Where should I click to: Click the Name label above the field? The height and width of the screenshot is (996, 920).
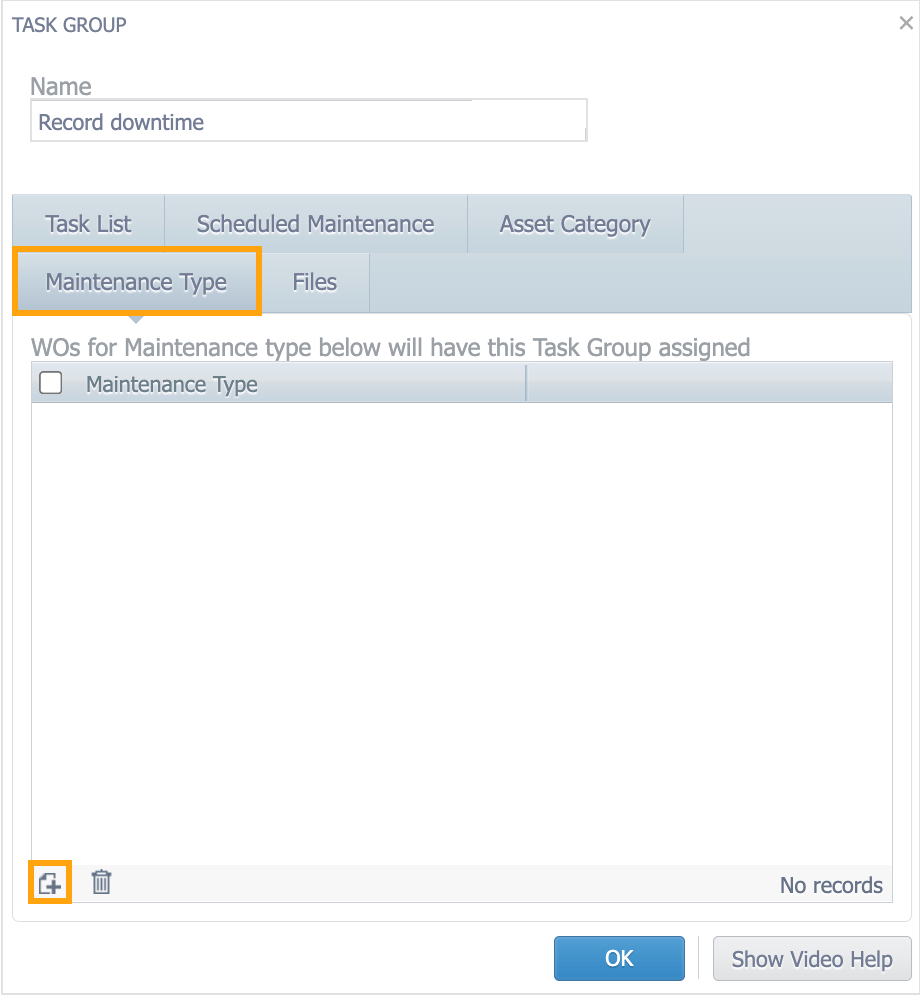tap(61, 87)
